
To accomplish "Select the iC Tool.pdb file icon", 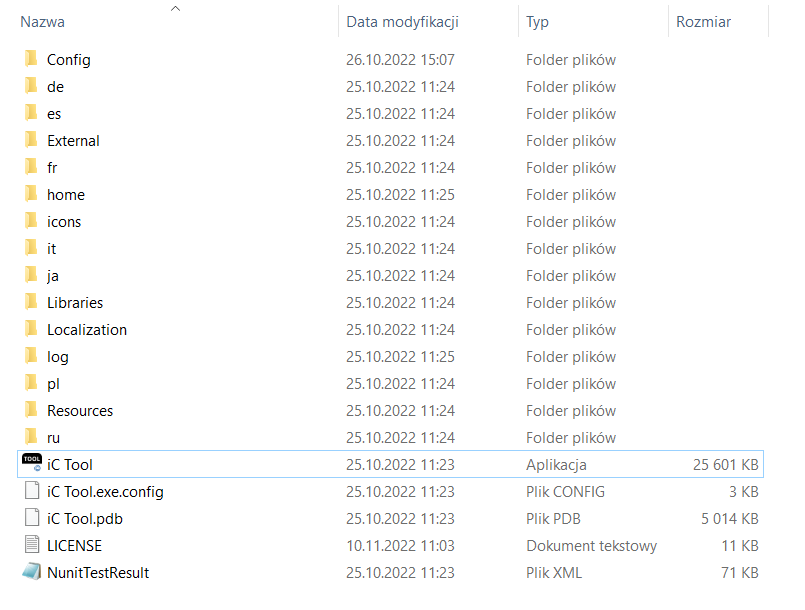I will tap(31, 518).
